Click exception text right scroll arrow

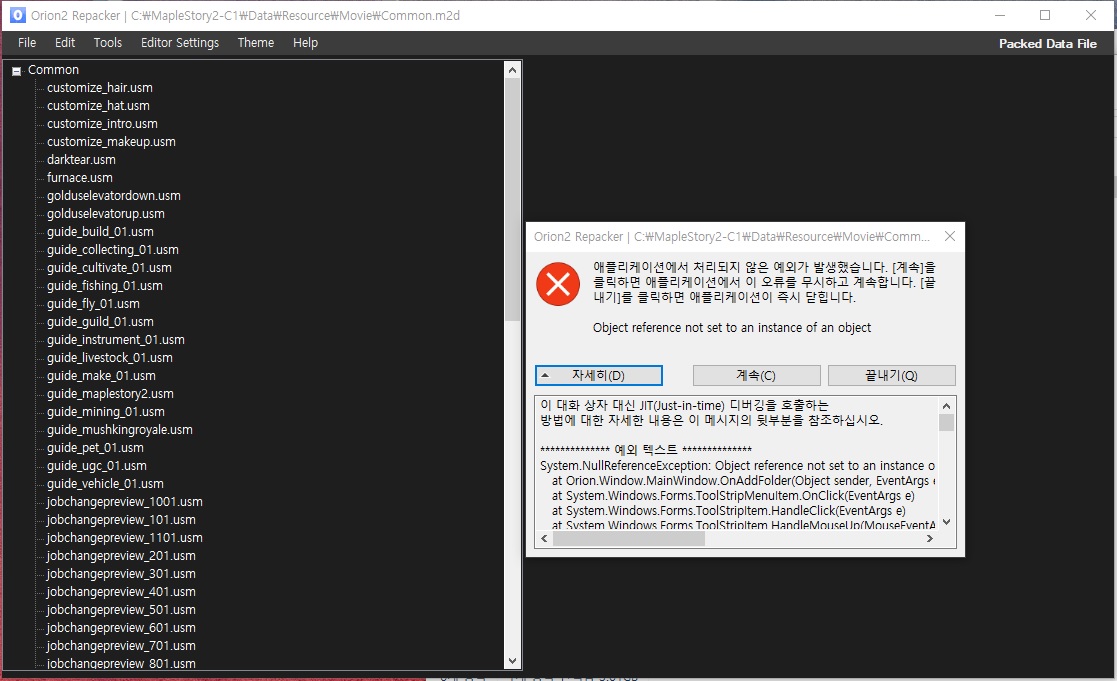tap(930, 539)
